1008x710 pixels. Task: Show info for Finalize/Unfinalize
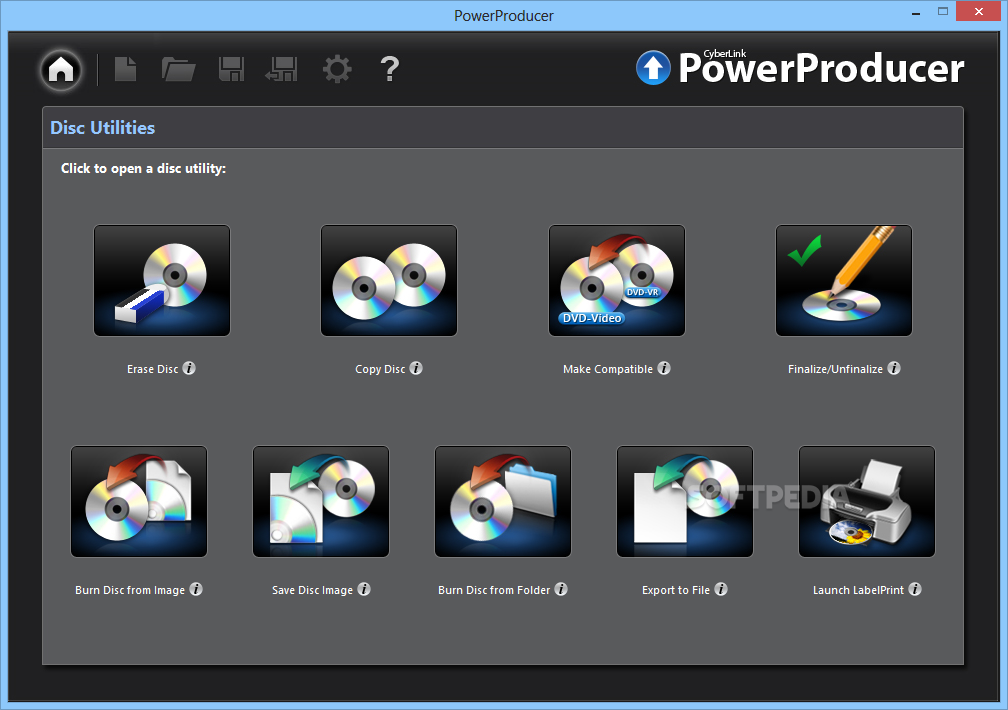point(894,368)
